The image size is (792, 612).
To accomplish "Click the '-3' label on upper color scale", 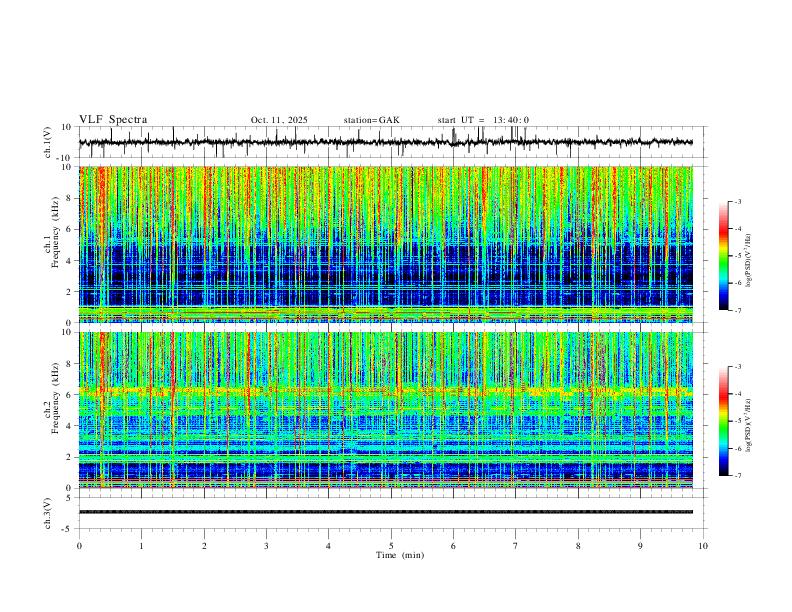I will coord(737,201).
